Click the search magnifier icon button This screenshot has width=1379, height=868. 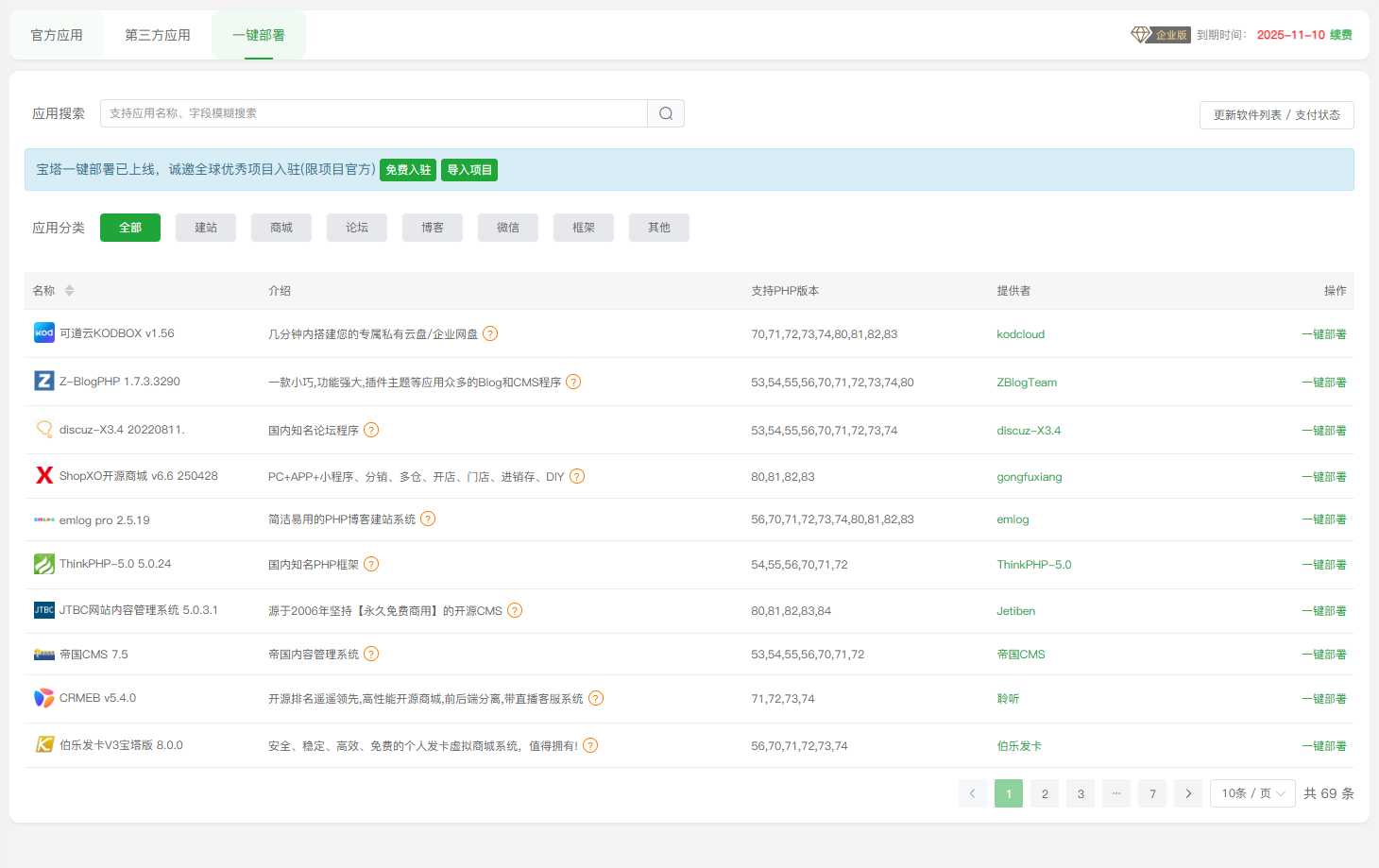pyautogui.click(x=666, y=113)
